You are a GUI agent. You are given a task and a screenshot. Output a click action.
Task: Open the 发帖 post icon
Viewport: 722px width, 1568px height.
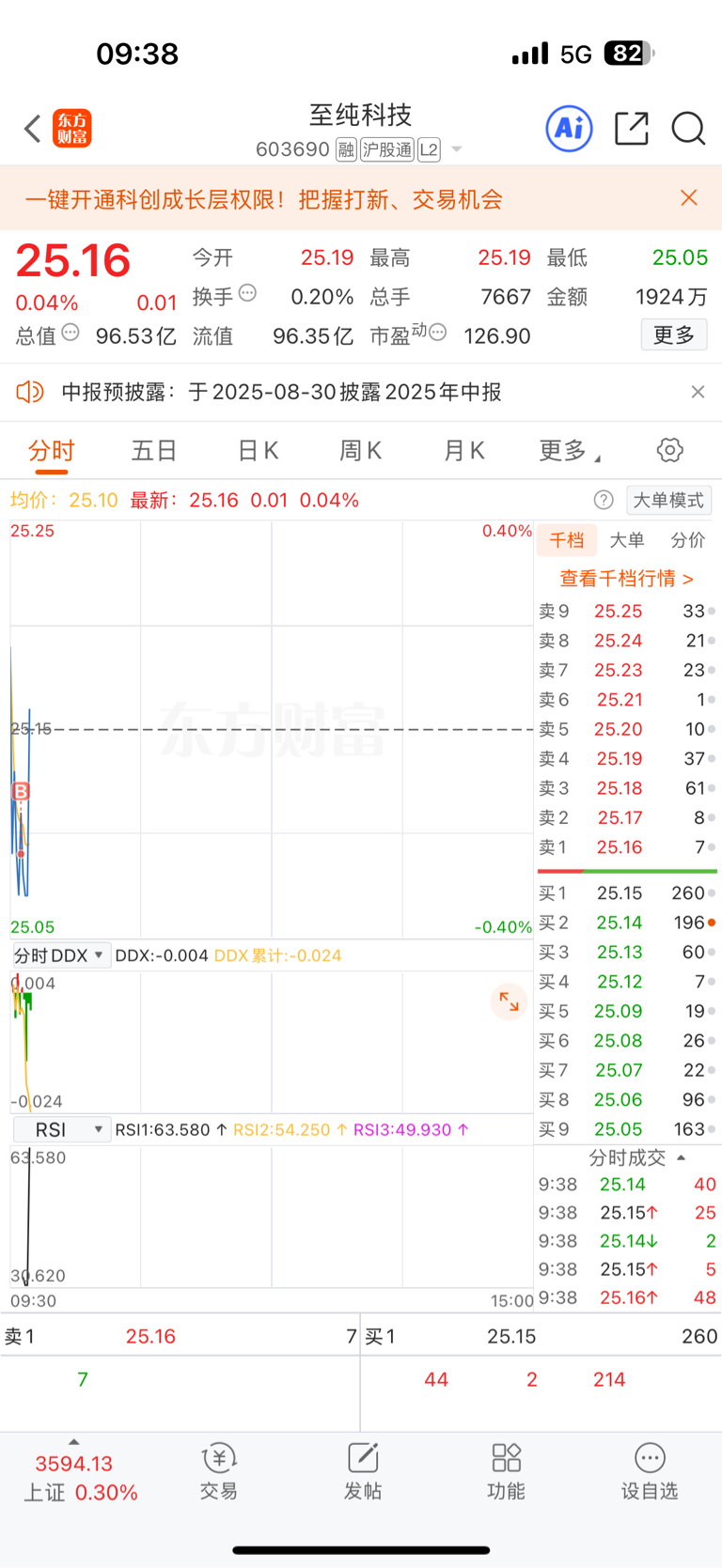363,1472
